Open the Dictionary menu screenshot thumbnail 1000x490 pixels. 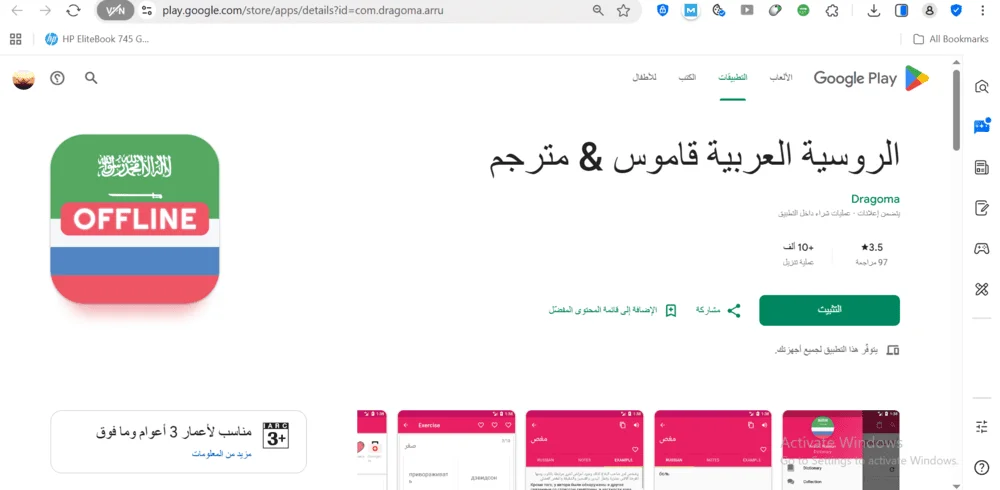[x=841, y=450]
